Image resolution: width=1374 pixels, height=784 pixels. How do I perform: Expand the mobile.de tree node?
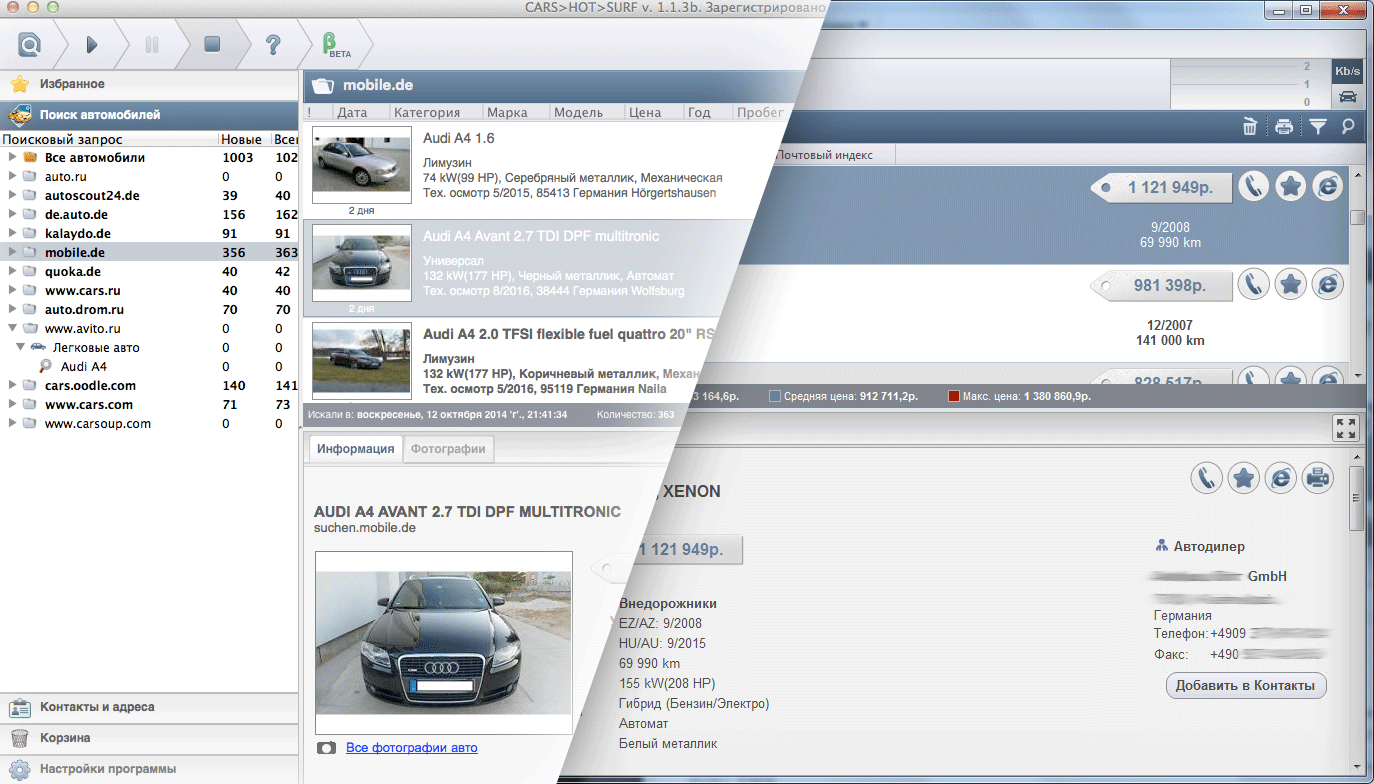tap(12, 252)
